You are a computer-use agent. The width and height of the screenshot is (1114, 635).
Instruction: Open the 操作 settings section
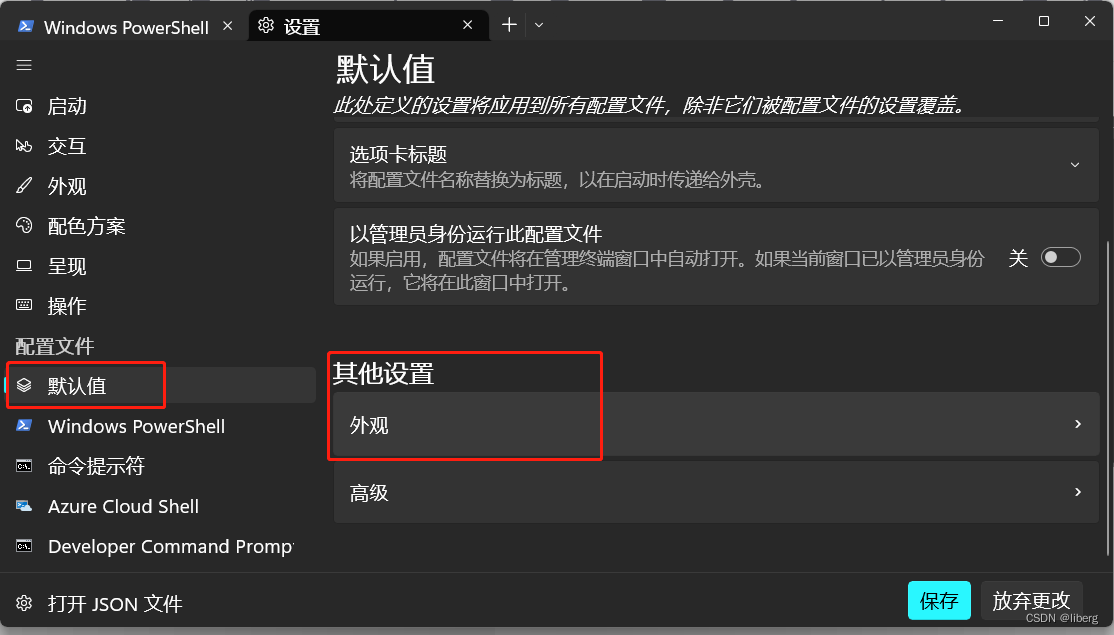click(x=65, y=306)
